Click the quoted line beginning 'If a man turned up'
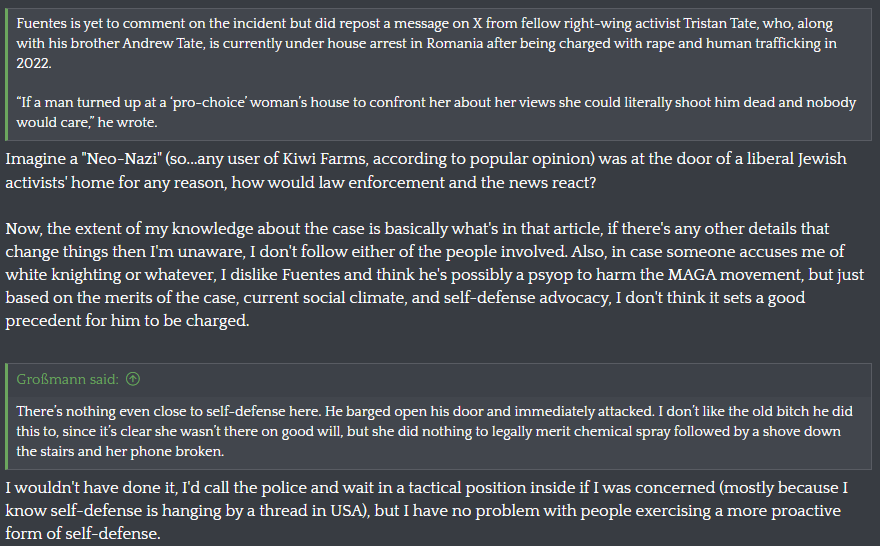 pyautogui.click(x=436, y=112)
